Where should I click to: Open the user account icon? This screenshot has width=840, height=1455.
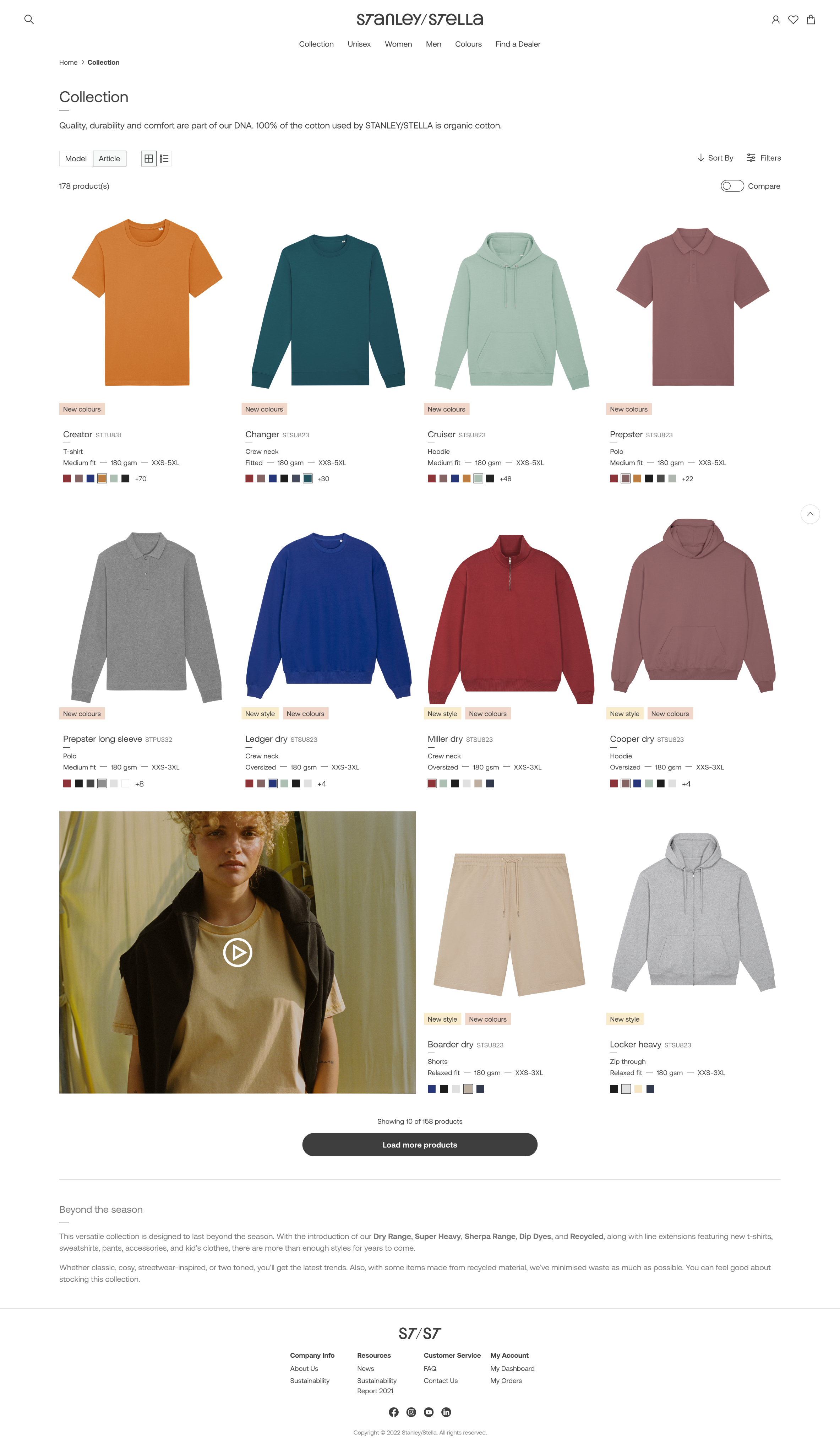point(775,19)
